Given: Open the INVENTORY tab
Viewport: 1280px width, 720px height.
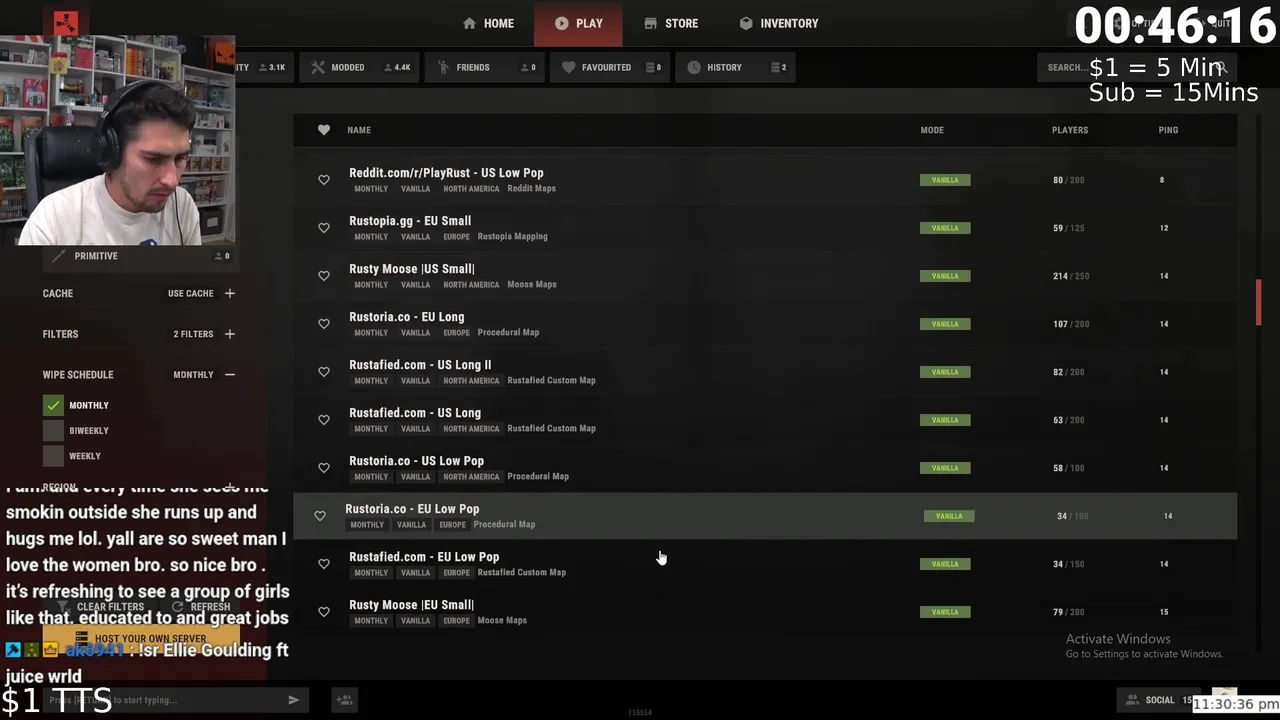Looking at the screenshot, I should coord(779,23).
